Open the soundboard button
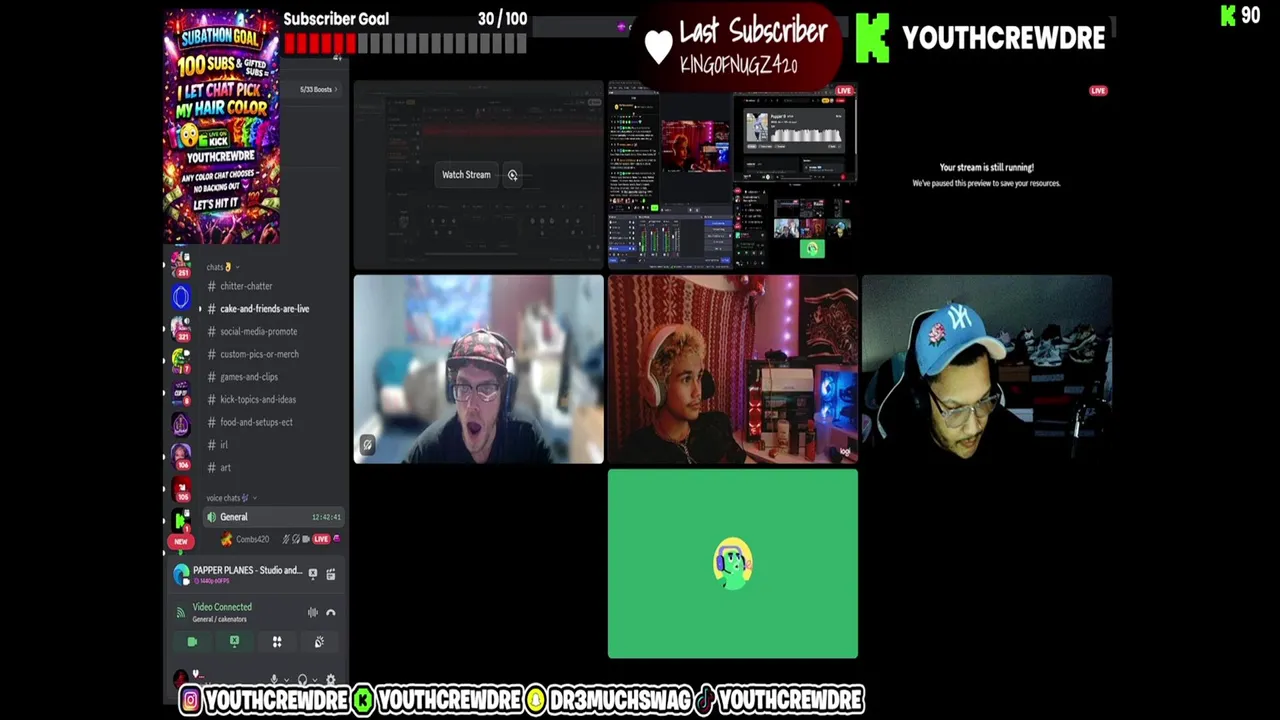Viewport: 1280px width, 720px height. tap(319, 642)
